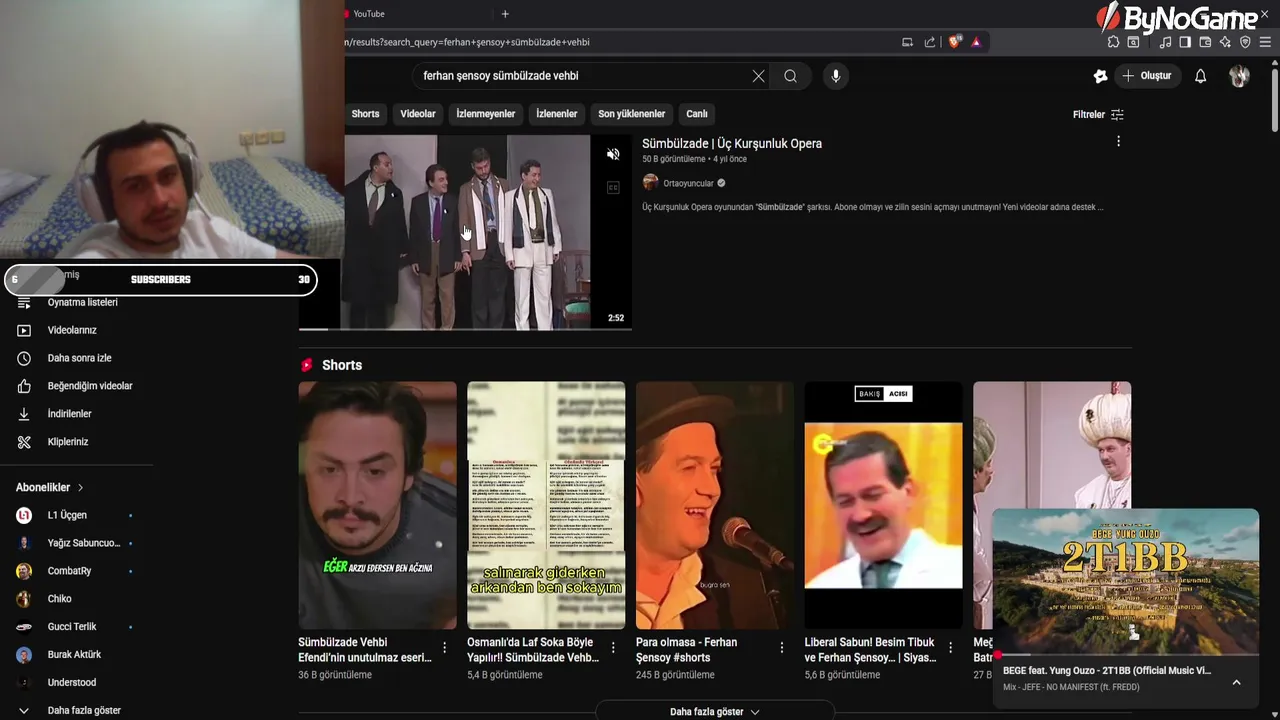Open Leo AI sparkle icon

click(1225, 42)
